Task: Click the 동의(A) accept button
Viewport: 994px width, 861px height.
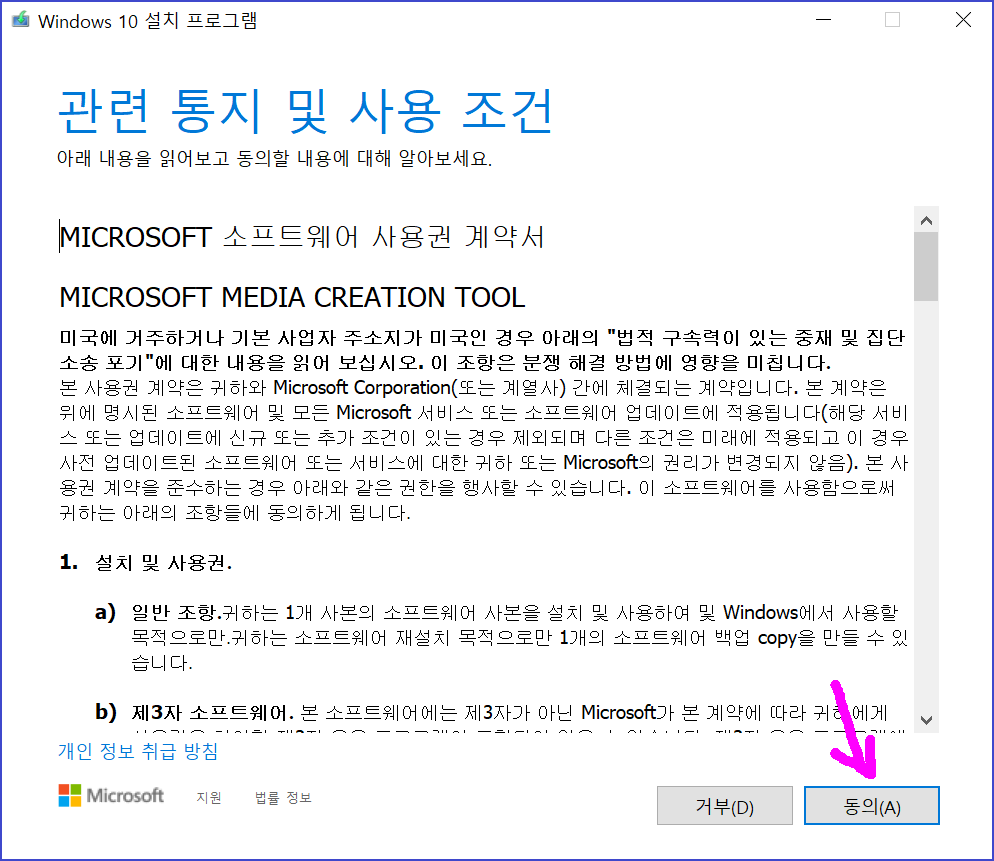Action: pos(872,806)
